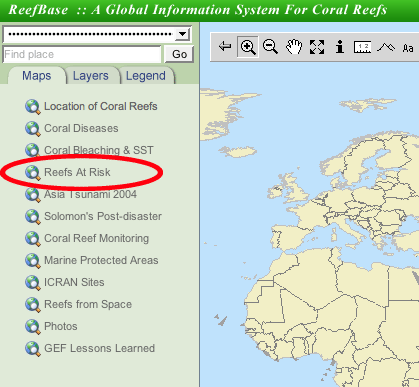
Task: Click the Find place text field
Action: pyautogui.click(x=82, y=54)
